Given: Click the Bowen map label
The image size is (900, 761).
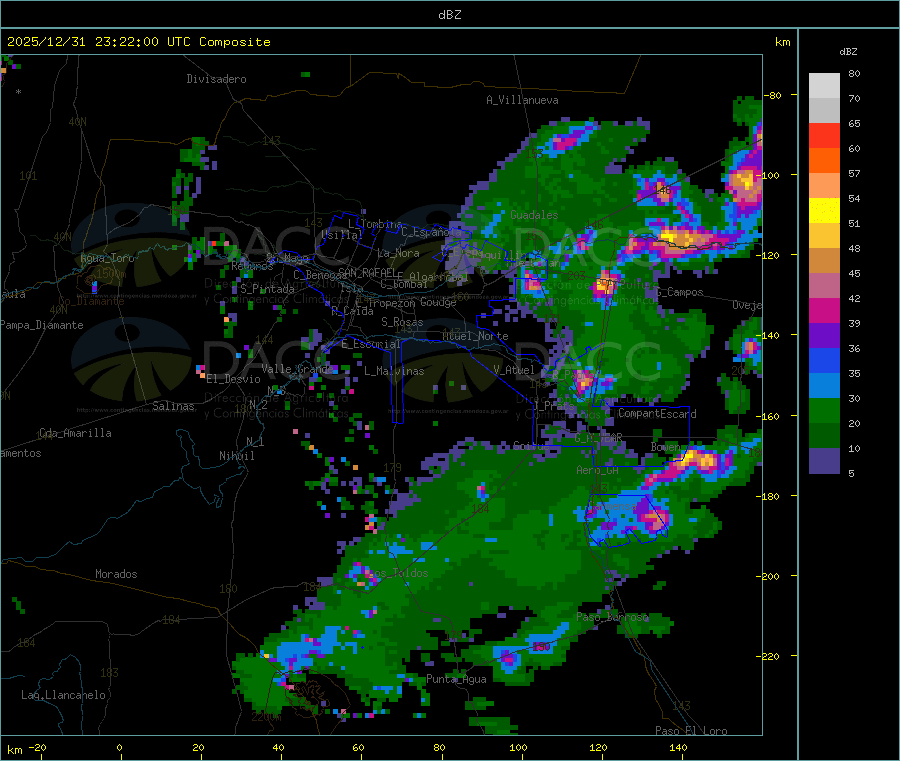Looking at the screenshot, I should pos(666,446).
